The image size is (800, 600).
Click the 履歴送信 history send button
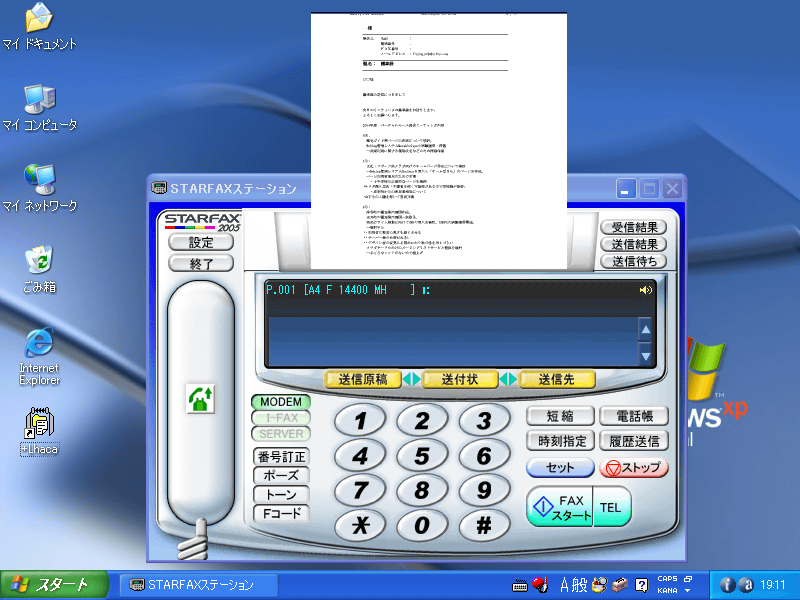[634, 441]
